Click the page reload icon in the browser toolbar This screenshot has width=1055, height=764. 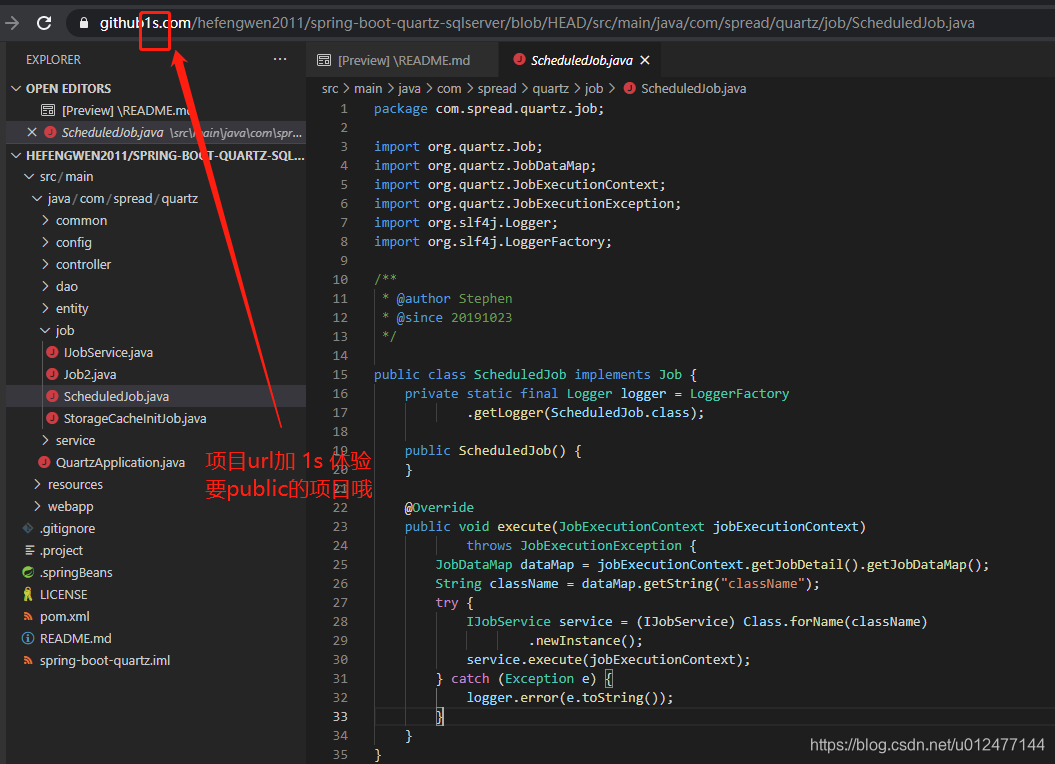[42, 20]
